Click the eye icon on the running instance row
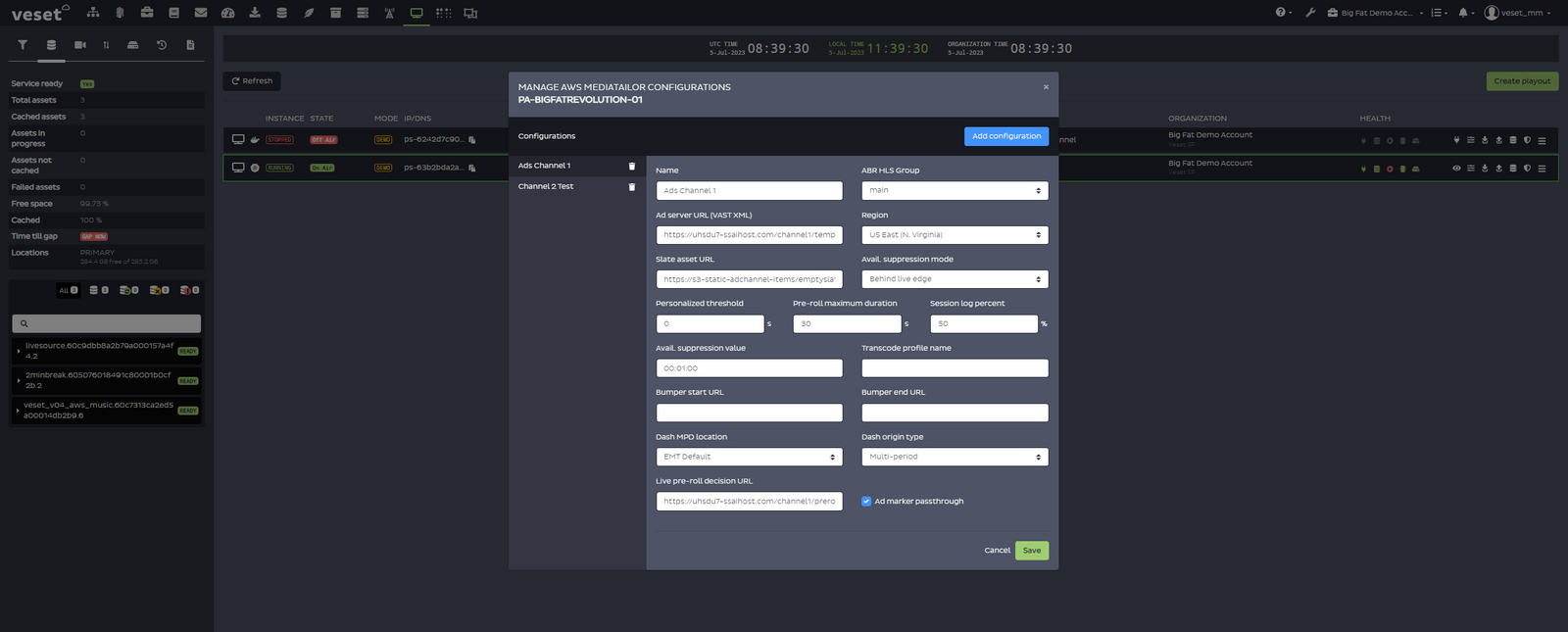The height and width of the screenshot is (632, 1568). 1456,169
